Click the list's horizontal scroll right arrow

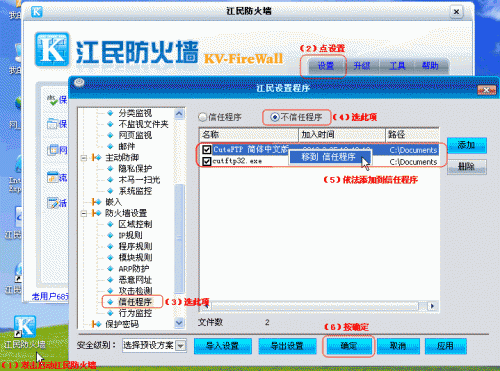(x=433, y=306)
